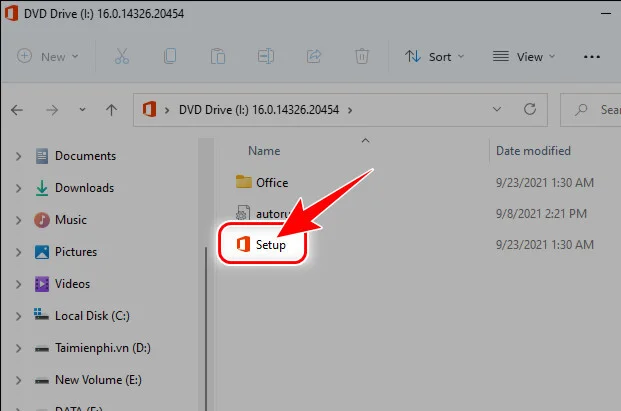Click the Copy icon in toolbar
The width and height of the screenshot is (621, 411).
pos(170,56)
